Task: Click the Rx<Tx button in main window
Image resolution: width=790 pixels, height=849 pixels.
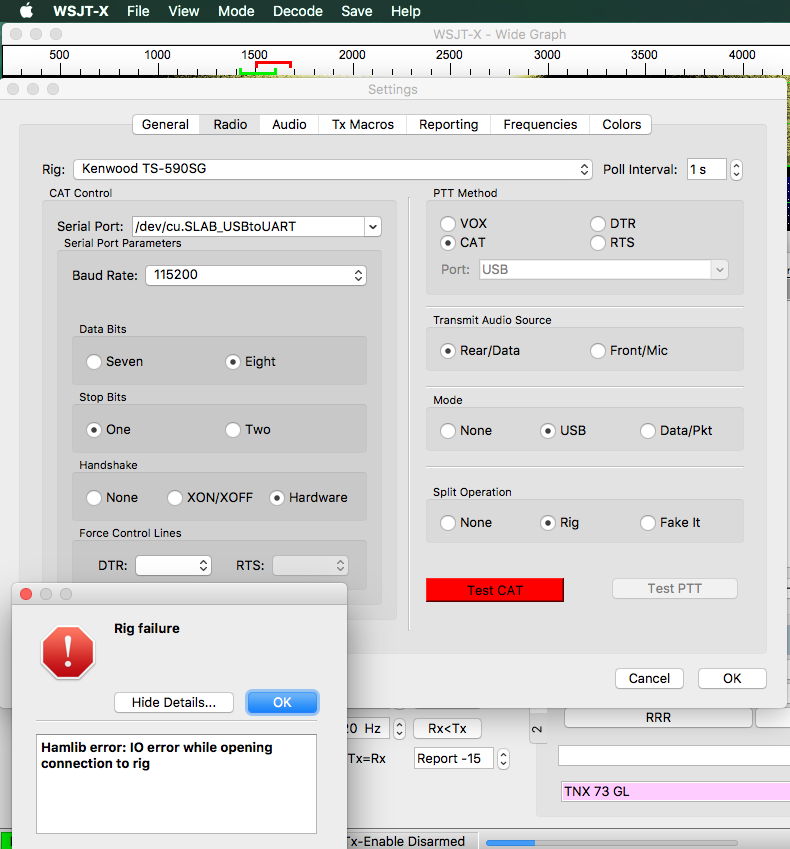Action: click(447, 729)
